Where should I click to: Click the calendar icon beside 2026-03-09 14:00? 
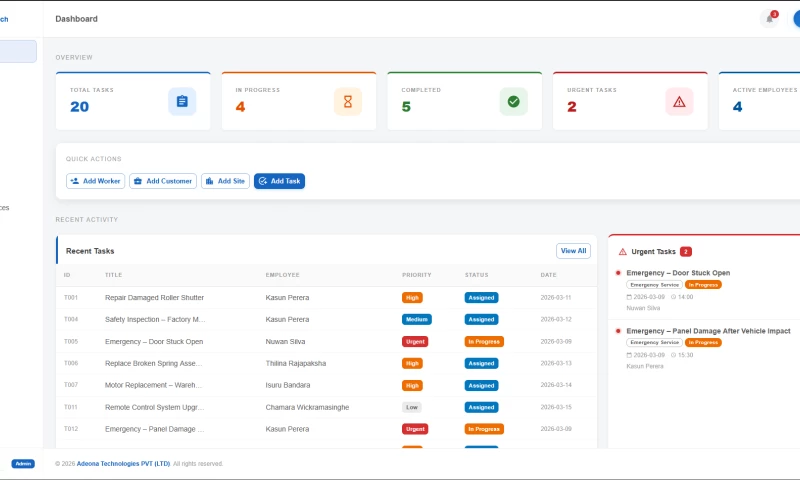[x=629, y=297]
